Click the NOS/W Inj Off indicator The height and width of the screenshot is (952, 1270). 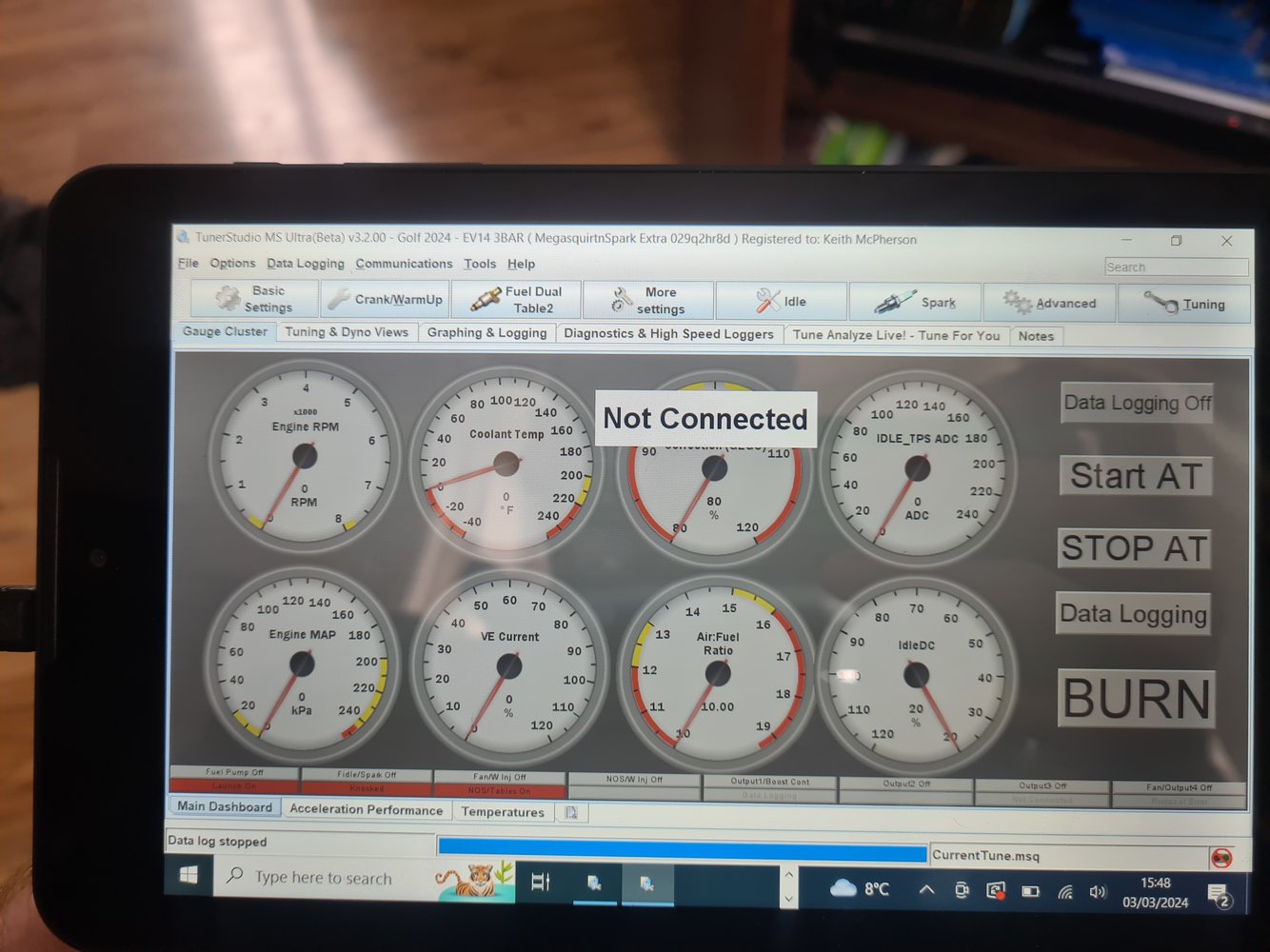(634, 779)
